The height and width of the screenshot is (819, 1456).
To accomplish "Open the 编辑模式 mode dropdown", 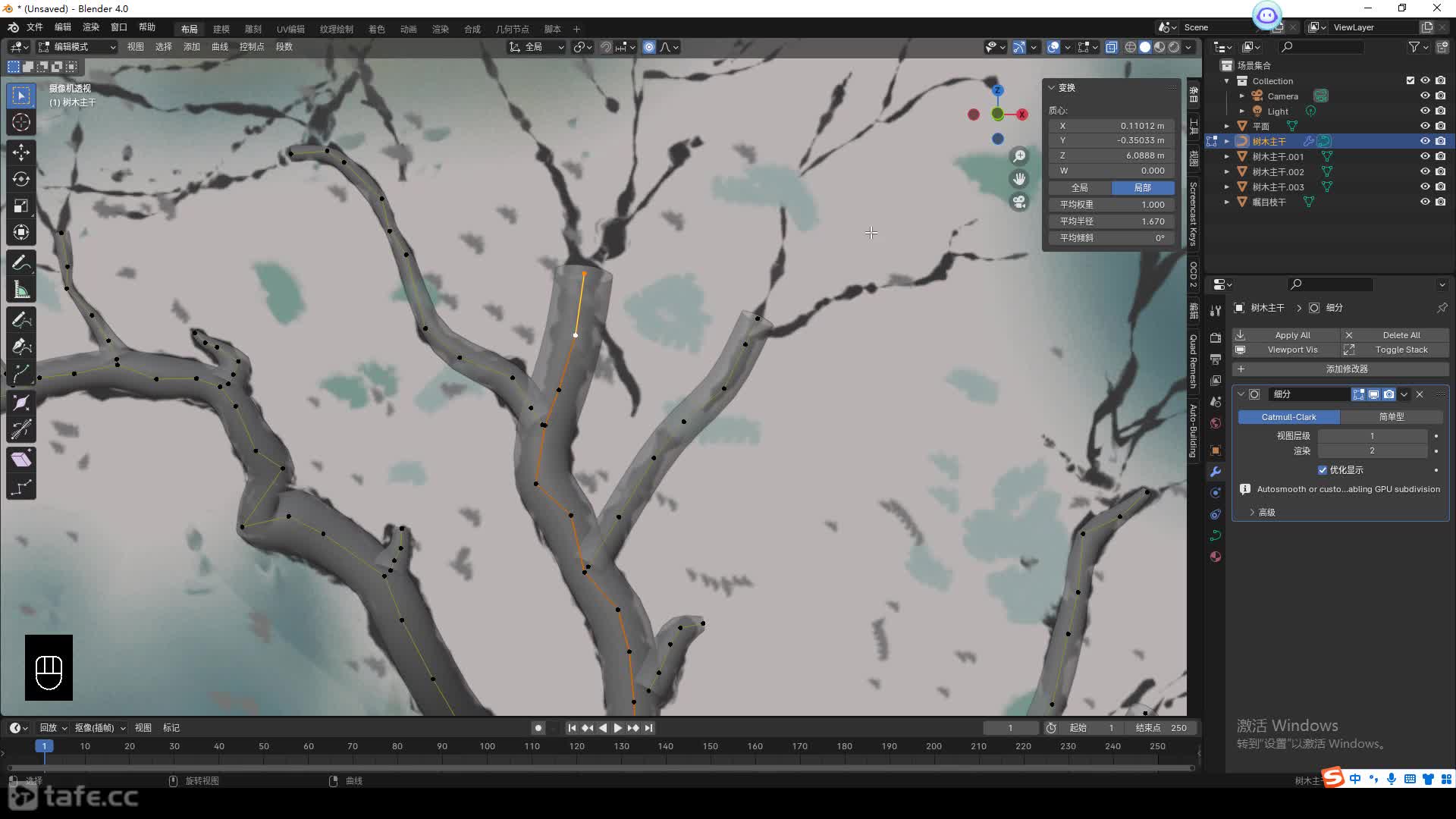I will 77,47.
